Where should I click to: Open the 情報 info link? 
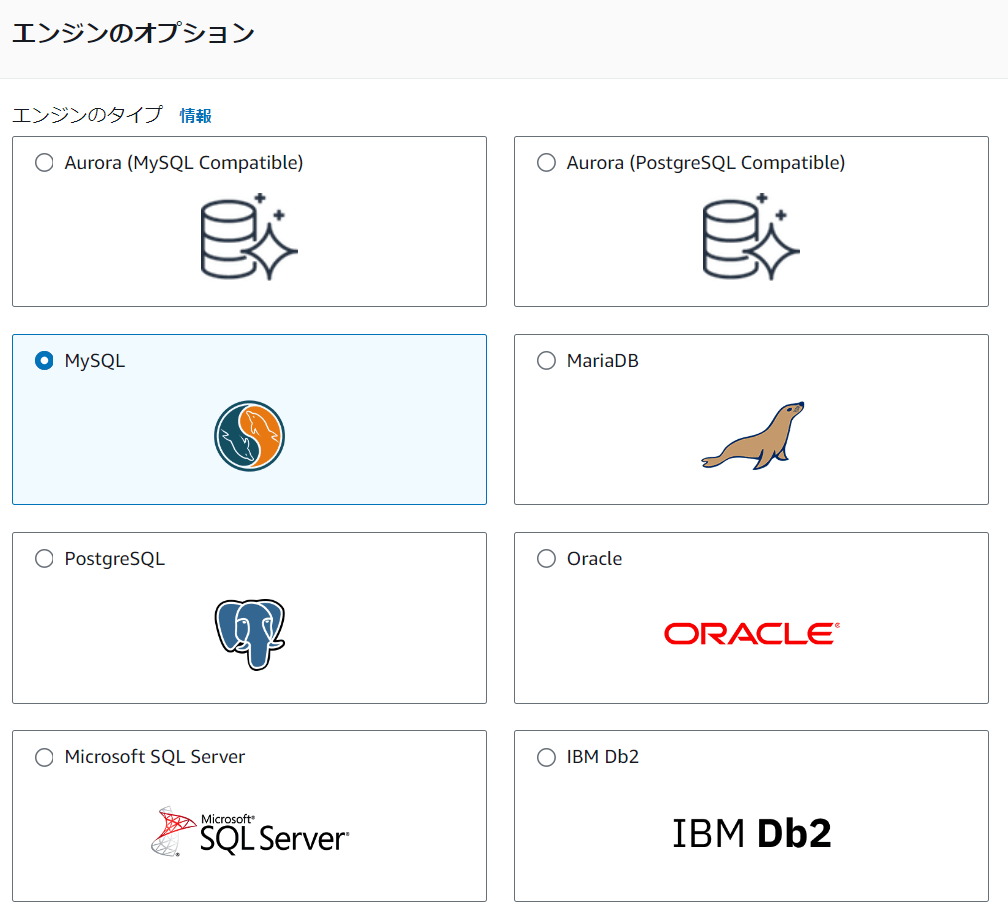tap(195, 116)
